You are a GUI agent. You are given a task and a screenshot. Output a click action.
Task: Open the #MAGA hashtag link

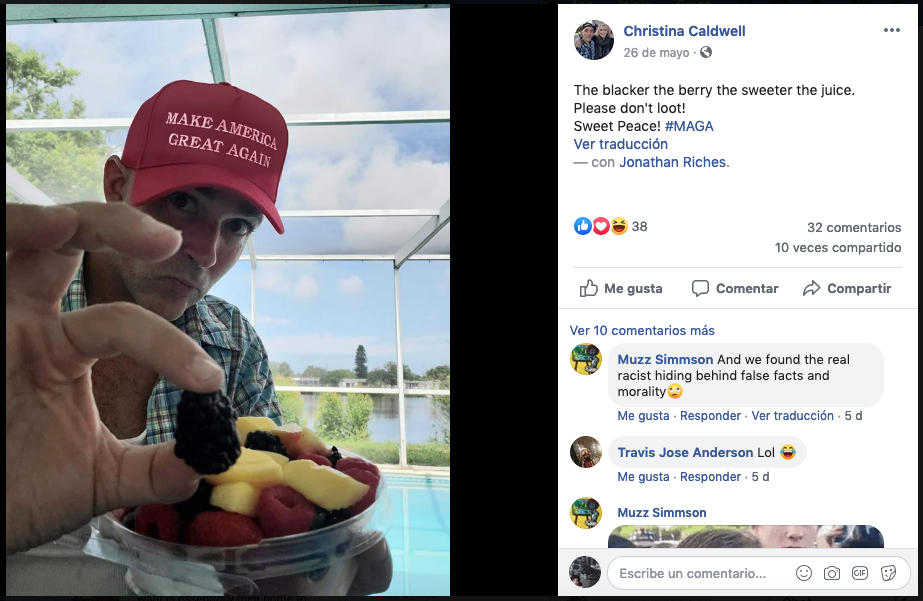pyautogui.click(x=689, y=126)
